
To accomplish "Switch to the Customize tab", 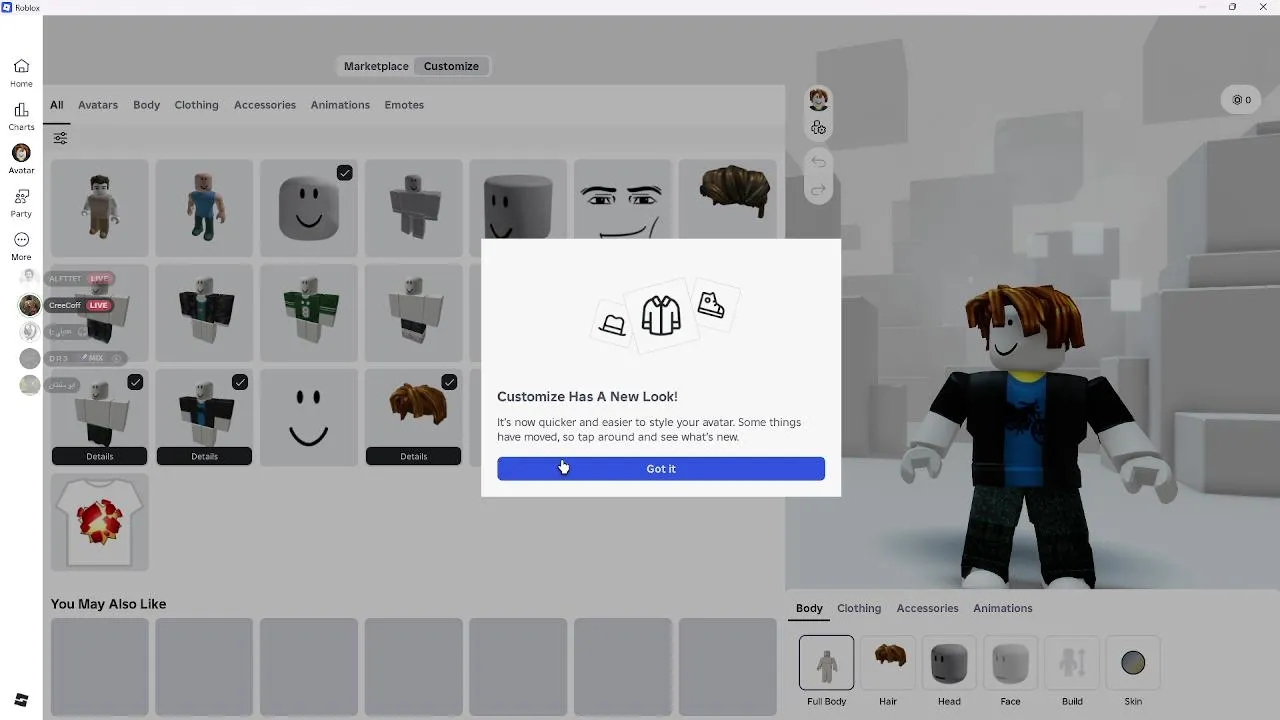I will tap(451, 66).
